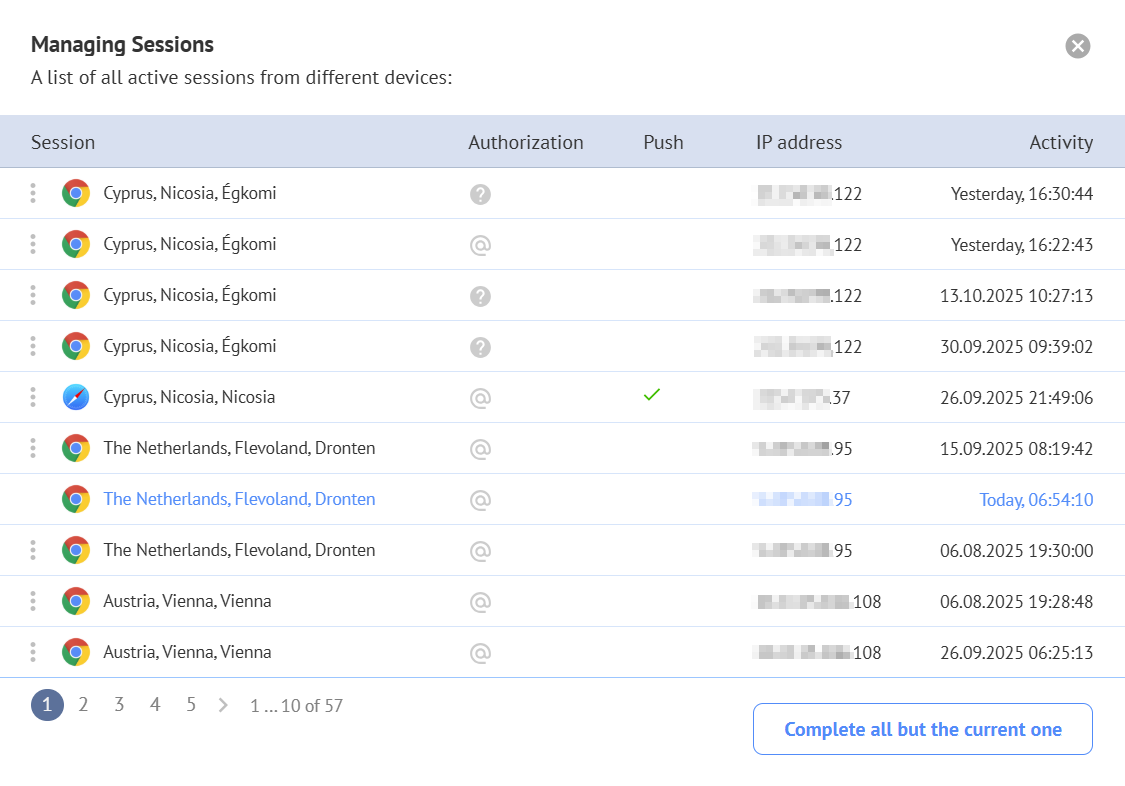The height and width of the screenshot is (786, 1125).
Task: Open three-dot menu for 26.09.2025 06:25:13 Vienna session
Action: (33, 652)
